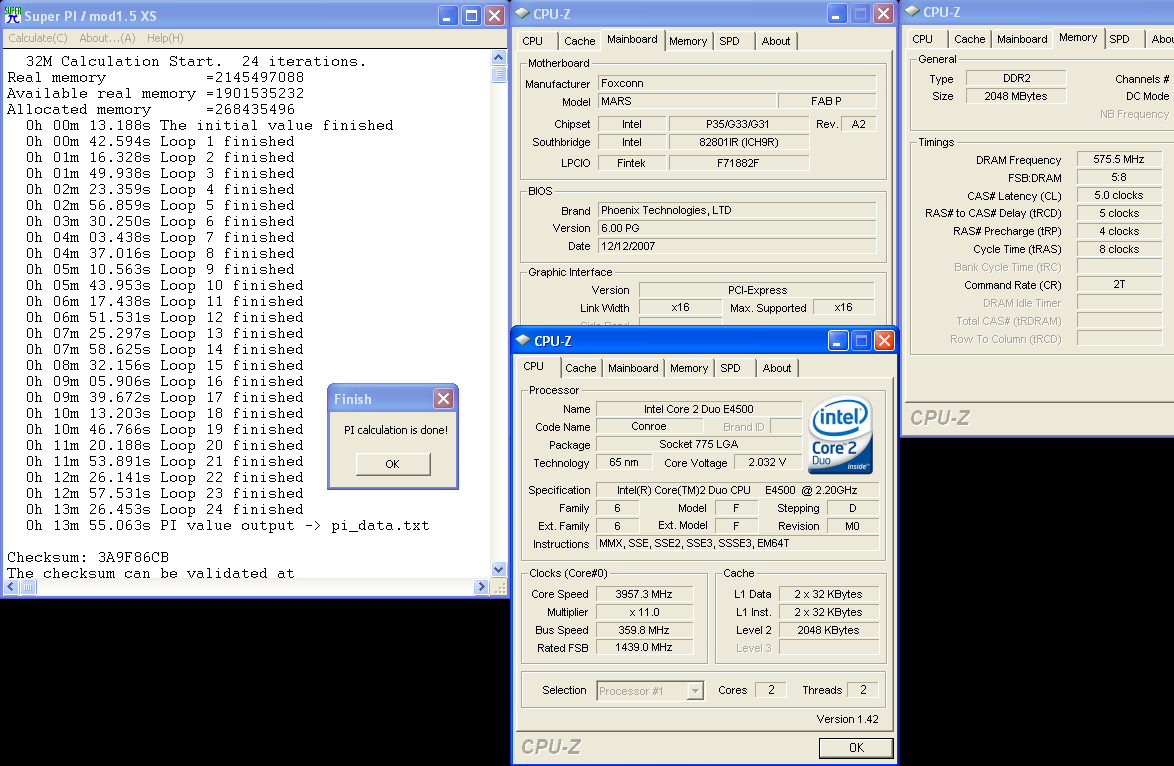Minimize the Super PI window
1174x766 pixels.
click(x=448, y=16)
